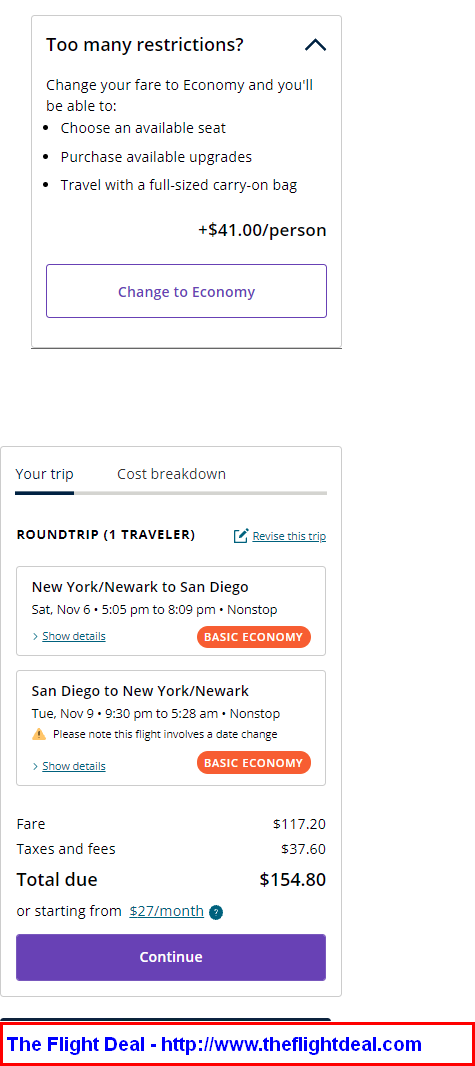This screenshot has width=475, height=1066.
Task: Click the purple Continue button
Action: click(x=171, y=957)
